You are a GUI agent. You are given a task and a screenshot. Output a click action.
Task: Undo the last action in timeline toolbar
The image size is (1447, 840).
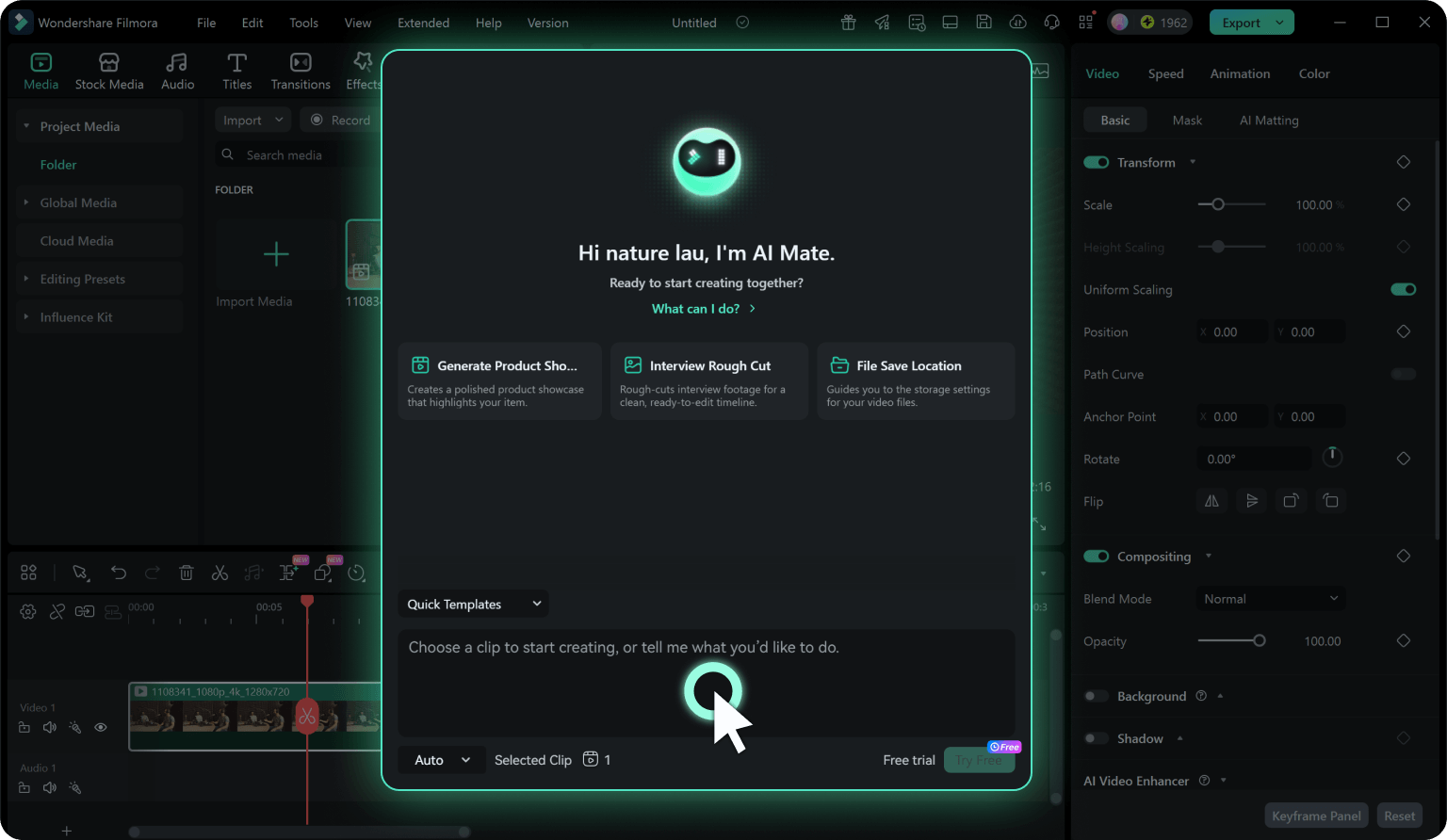coord(118,573)
